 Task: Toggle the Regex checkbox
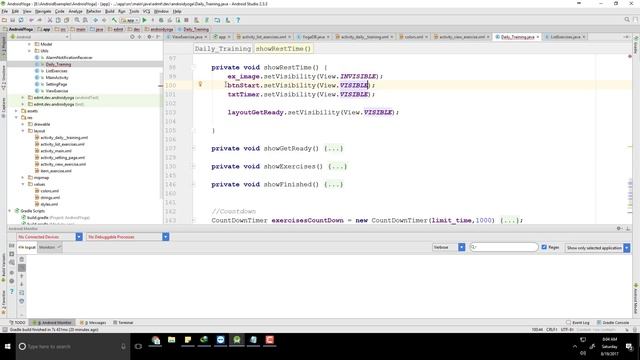[x=544, y=247]
